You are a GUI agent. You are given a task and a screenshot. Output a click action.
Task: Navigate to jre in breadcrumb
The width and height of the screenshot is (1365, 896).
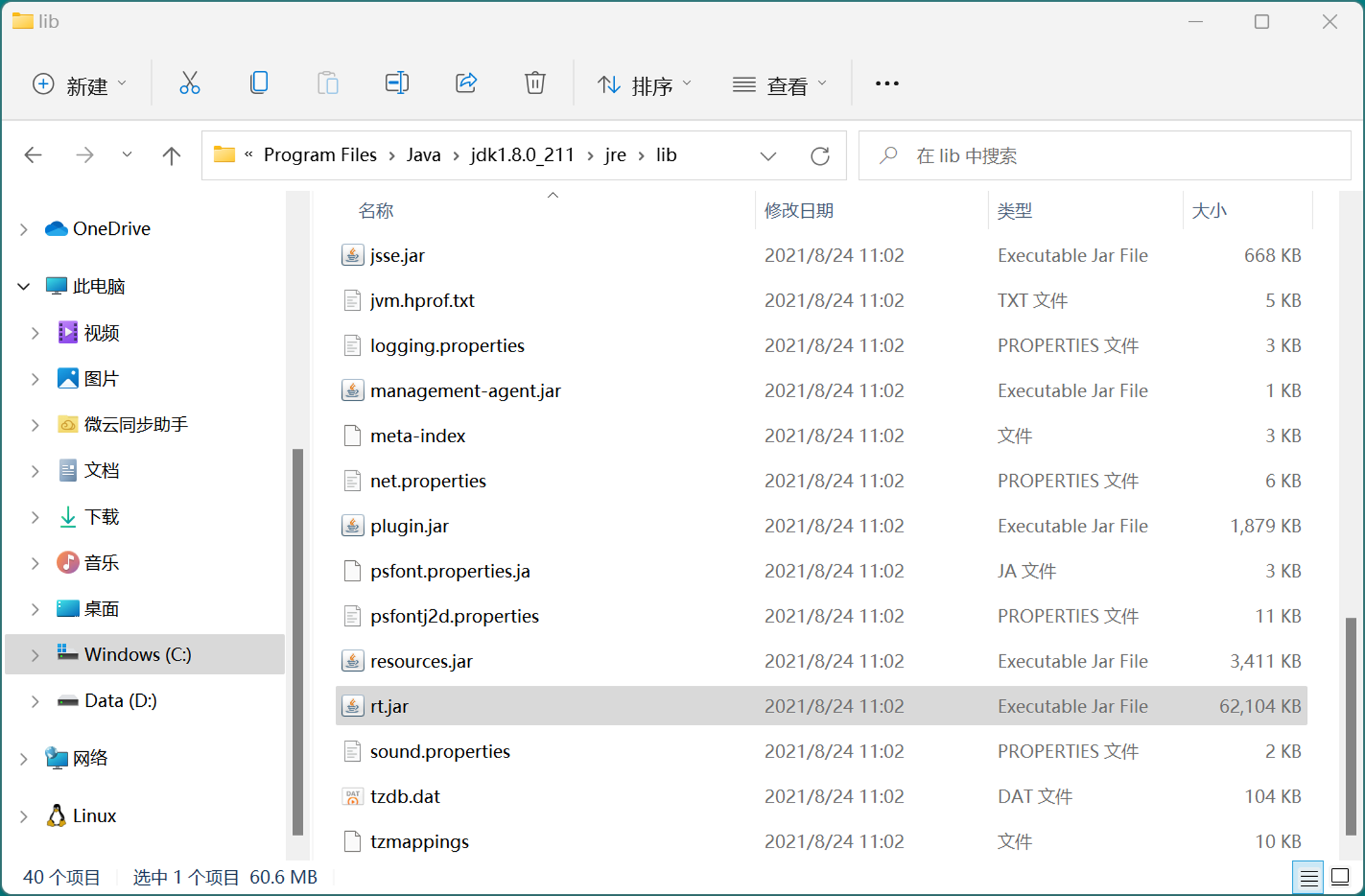pyautogui.click(x=615, y=155)
